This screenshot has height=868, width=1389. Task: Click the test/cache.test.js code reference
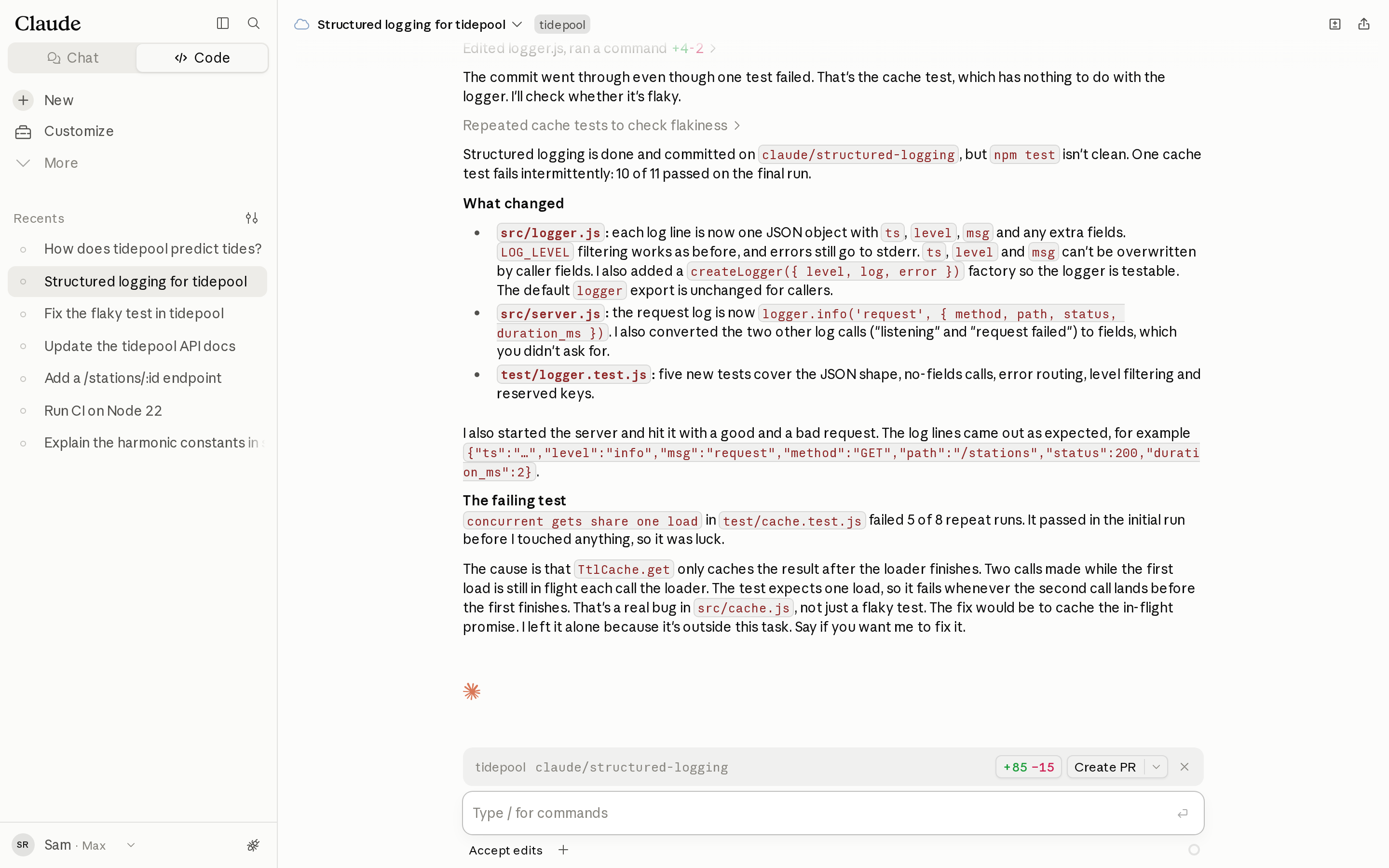point(791,521)
